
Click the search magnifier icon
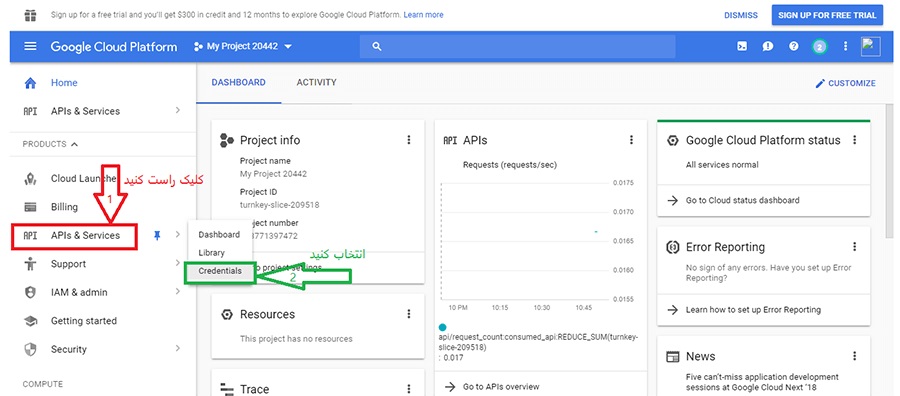point(377,46)
